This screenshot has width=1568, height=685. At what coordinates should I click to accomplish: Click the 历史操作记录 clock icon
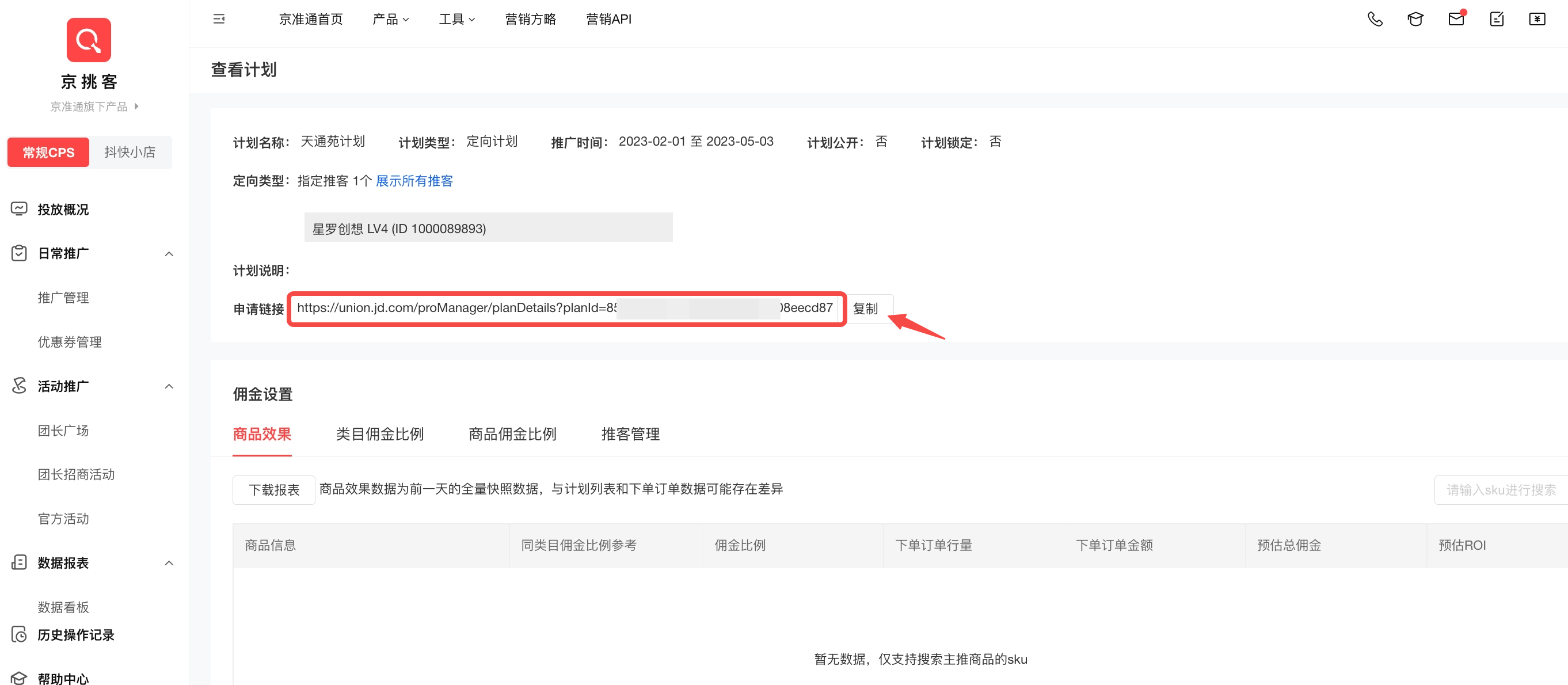[19, 634]
